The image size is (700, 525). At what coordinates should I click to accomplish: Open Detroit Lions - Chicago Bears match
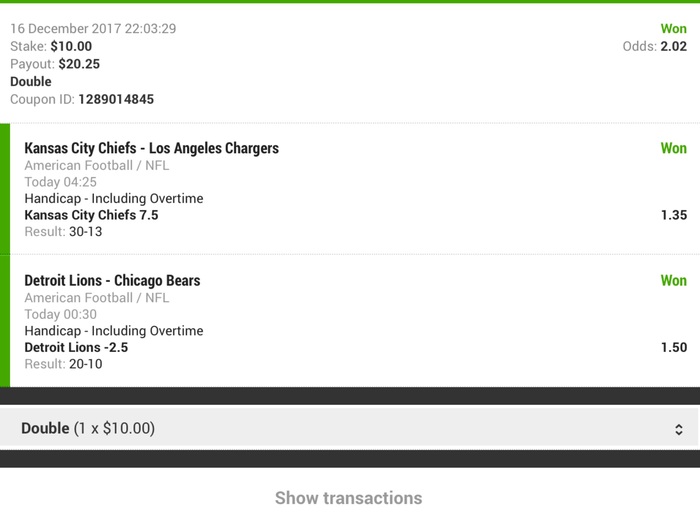click(112, 281)
